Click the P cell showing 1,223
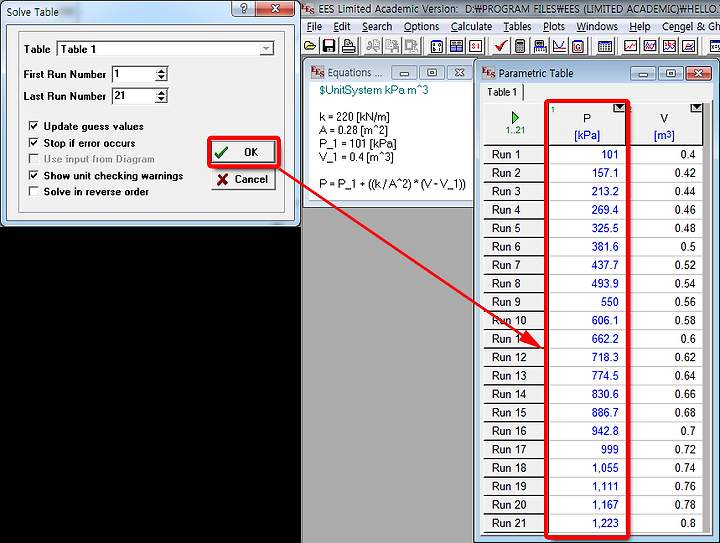 tap(586, 523)
